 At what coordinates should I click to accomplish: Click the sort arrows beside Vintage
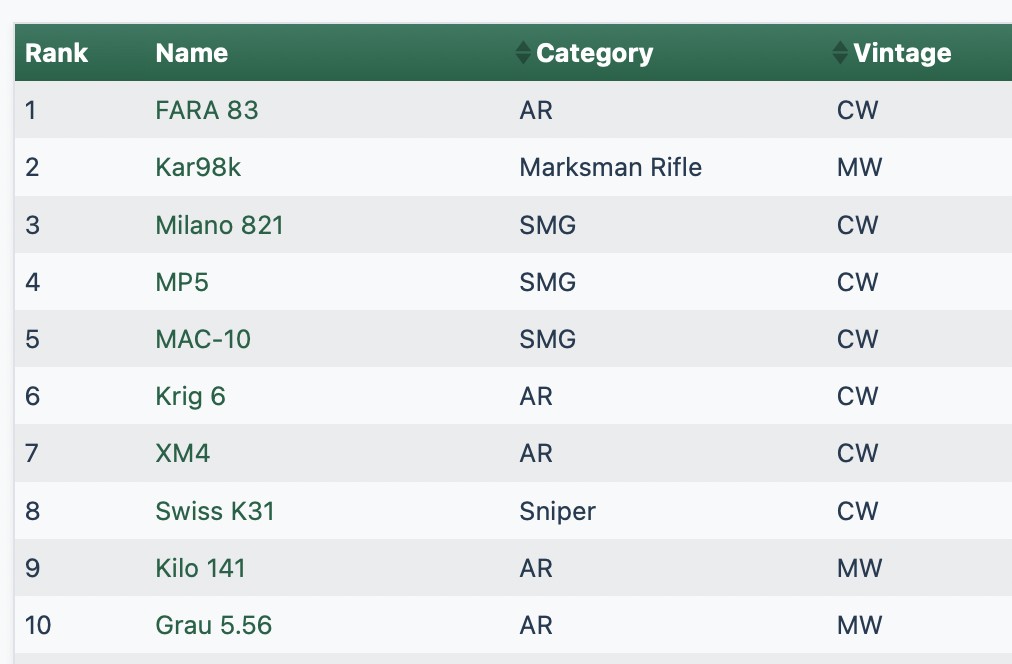click(x=840, y=53)
